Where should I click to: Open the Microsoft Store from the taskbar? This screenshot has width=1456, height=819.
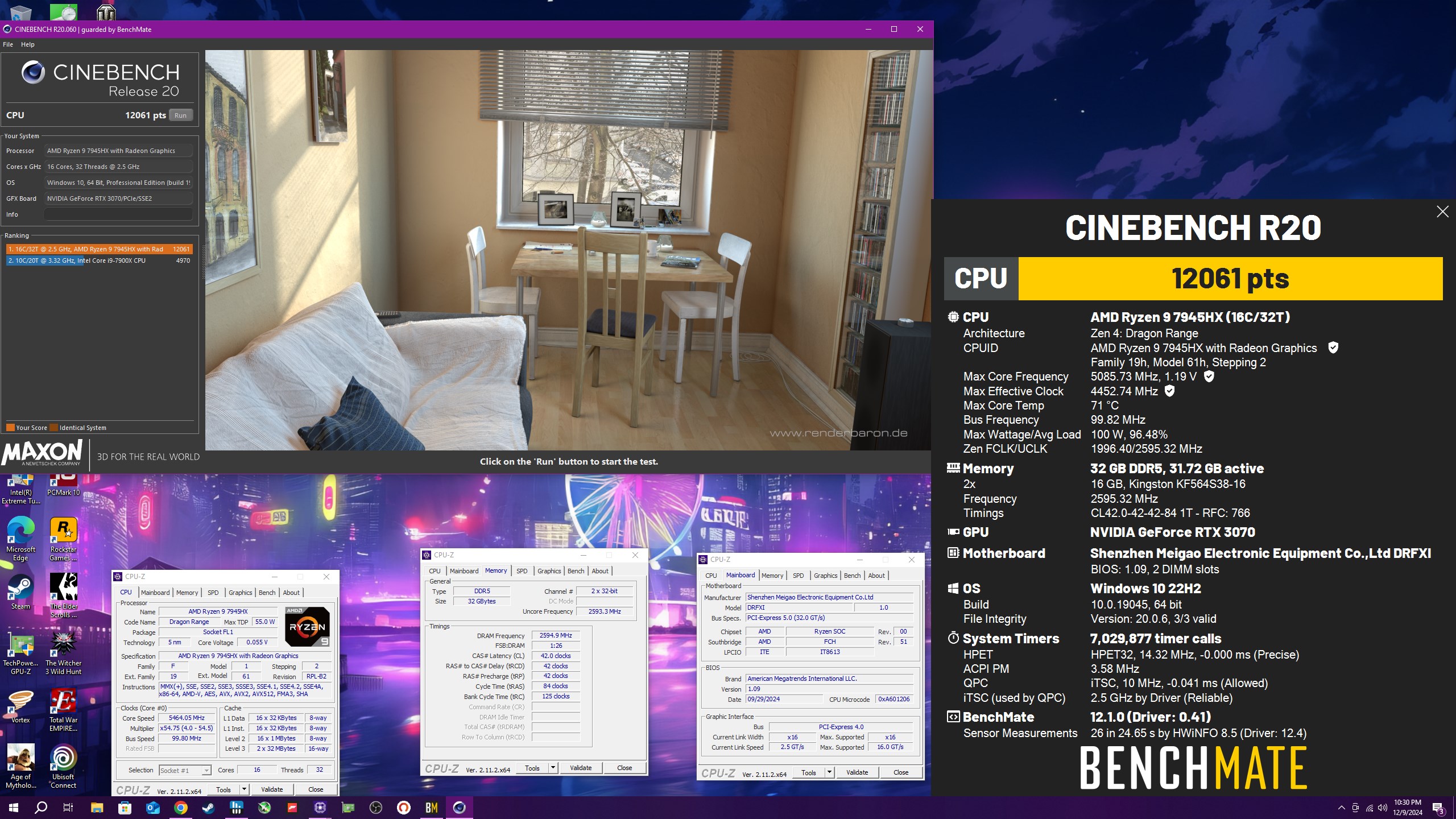click(x=125, y=807)
